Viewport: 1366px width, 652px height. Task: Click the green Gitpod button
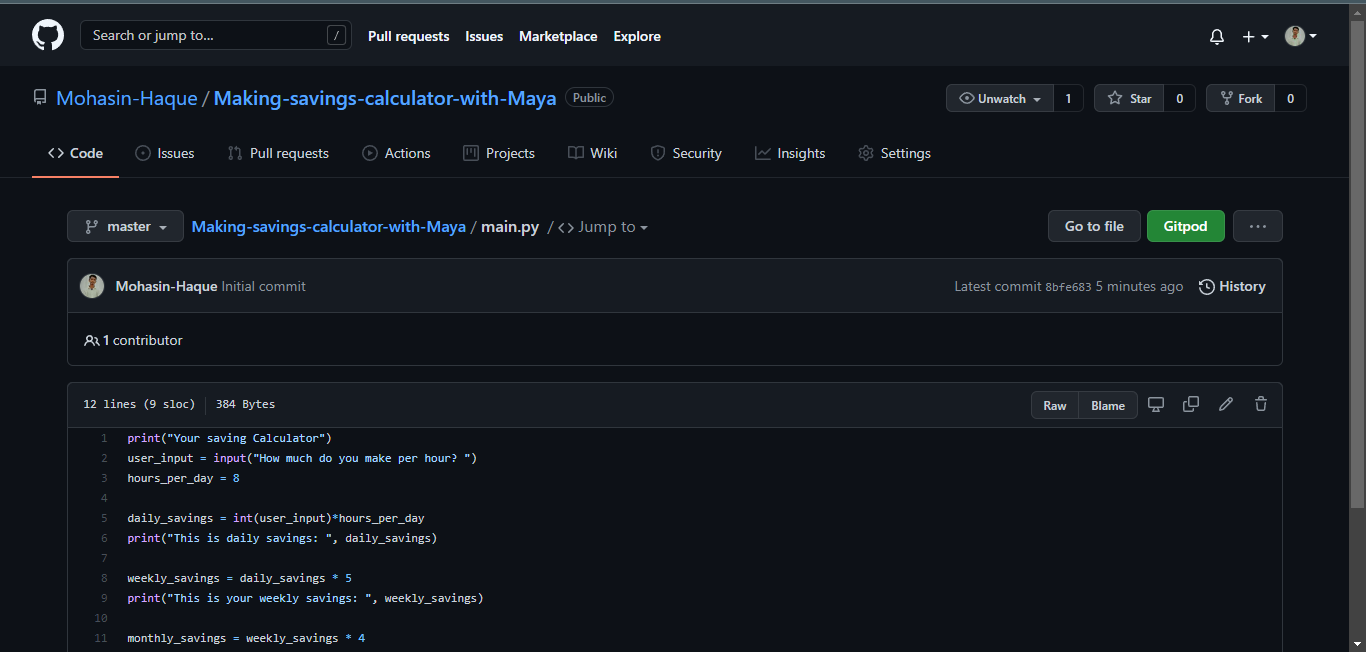tap(1185, 226)
